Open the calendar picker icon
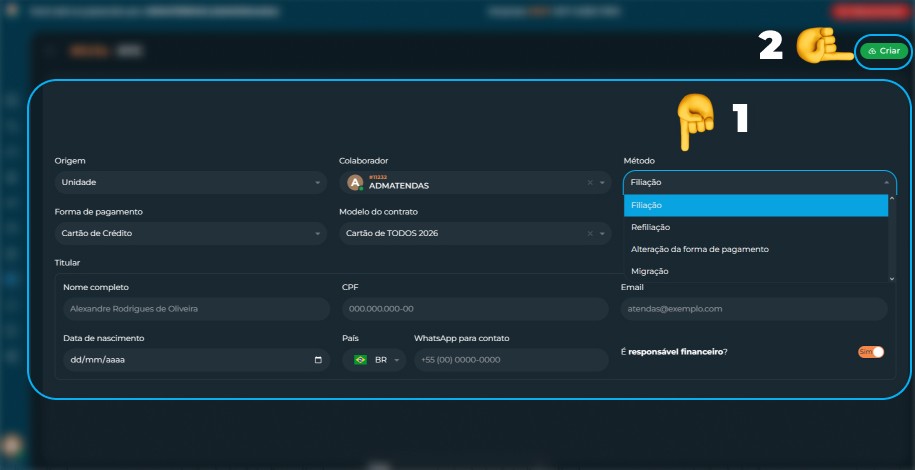Screen dimensions: 915x470 318,360
